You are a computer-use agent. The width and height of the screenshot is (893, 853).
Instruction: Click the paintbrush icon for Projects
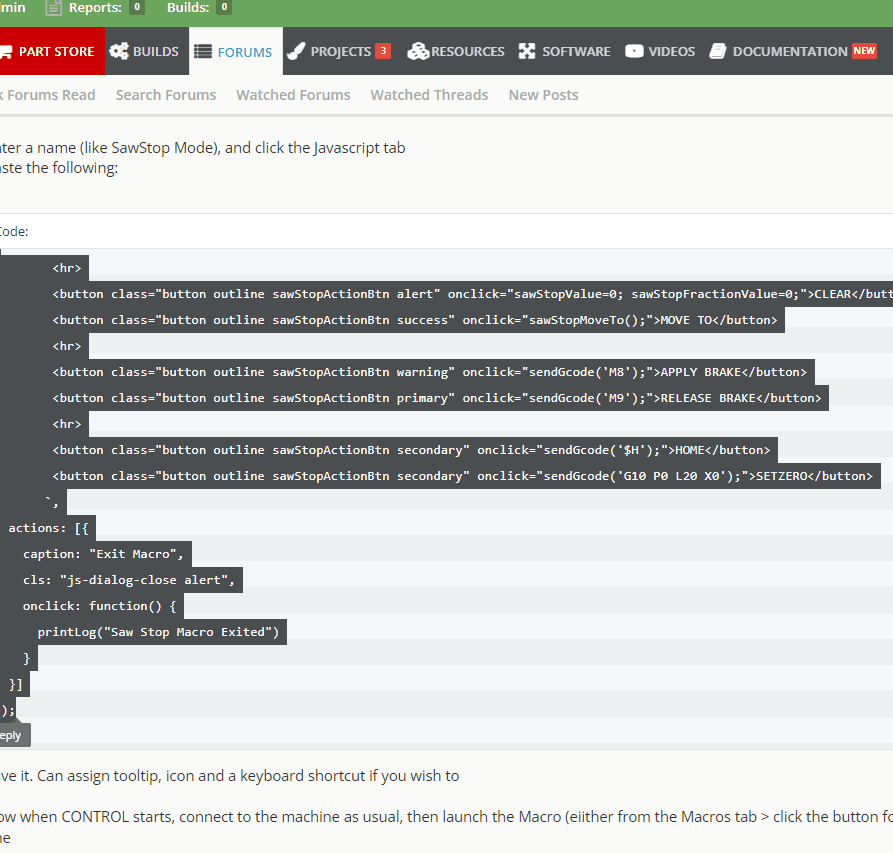(x=296, y=51)
